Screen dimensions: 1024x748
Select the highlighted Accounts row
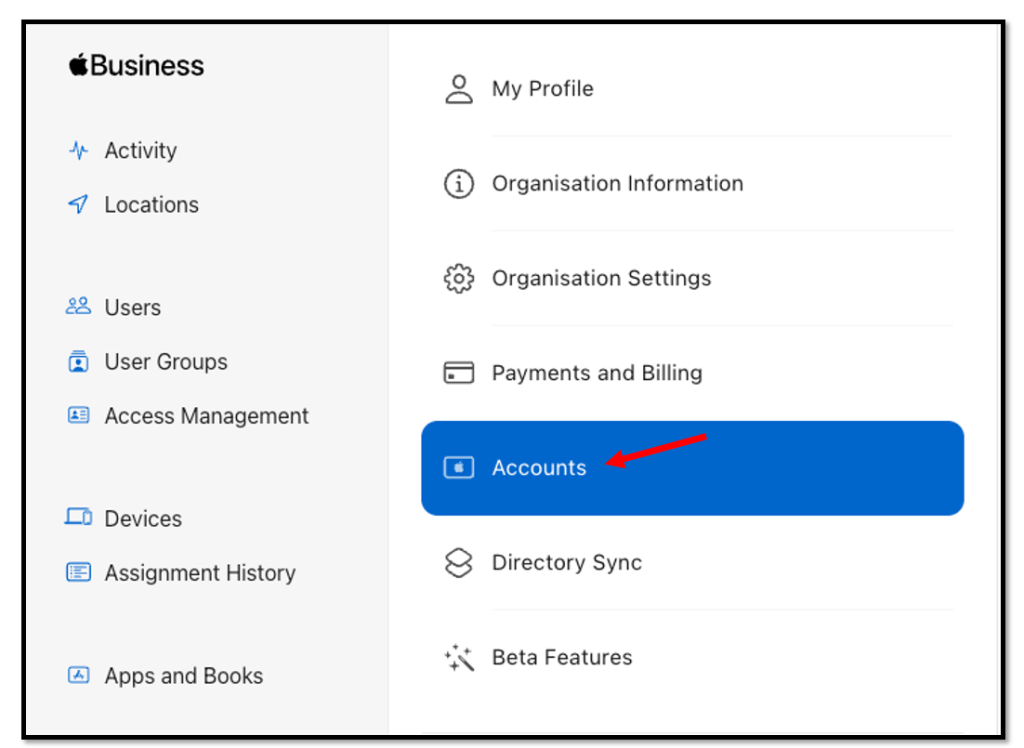[x=691, y=468]
